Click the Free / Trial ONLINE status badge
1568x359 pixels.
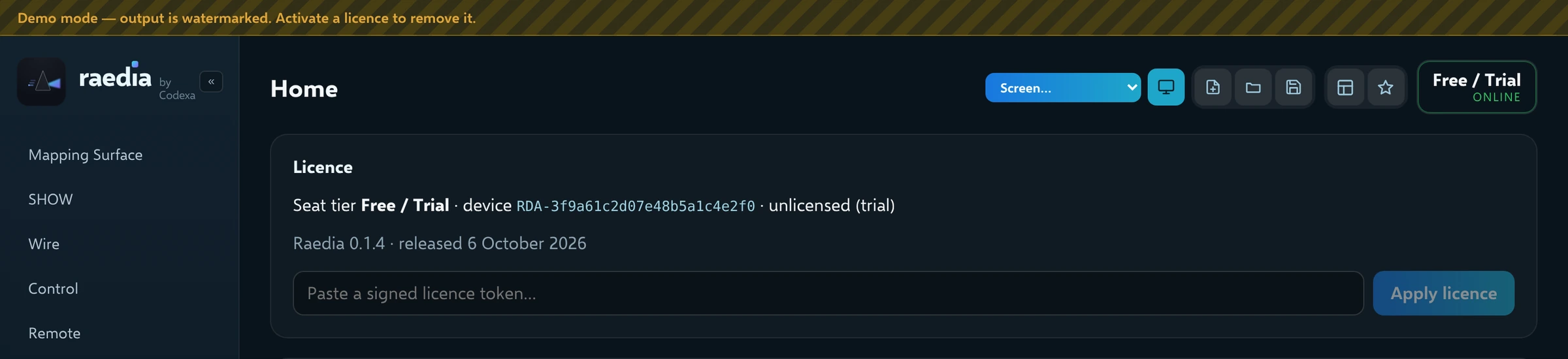[1477, 87]
